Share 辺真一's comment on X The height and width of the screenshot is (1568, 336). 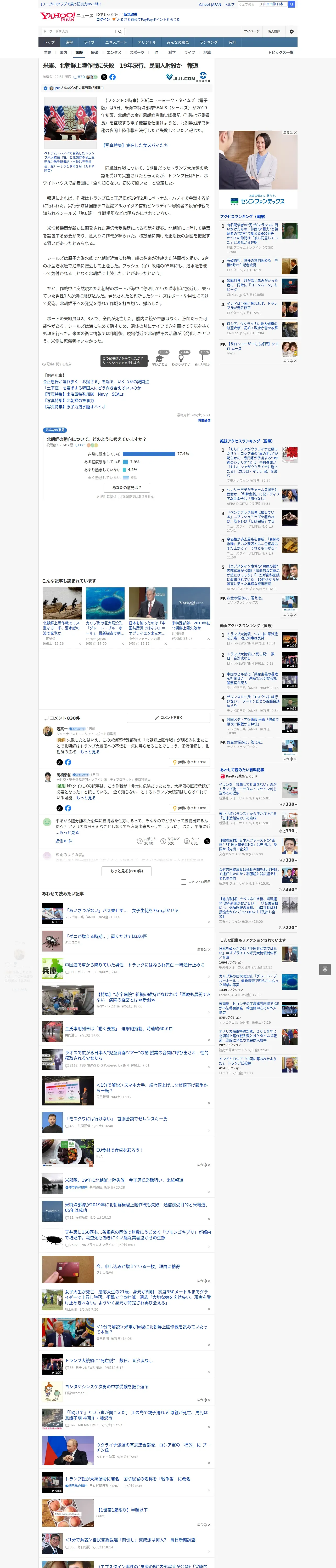[x=59, y=762]
